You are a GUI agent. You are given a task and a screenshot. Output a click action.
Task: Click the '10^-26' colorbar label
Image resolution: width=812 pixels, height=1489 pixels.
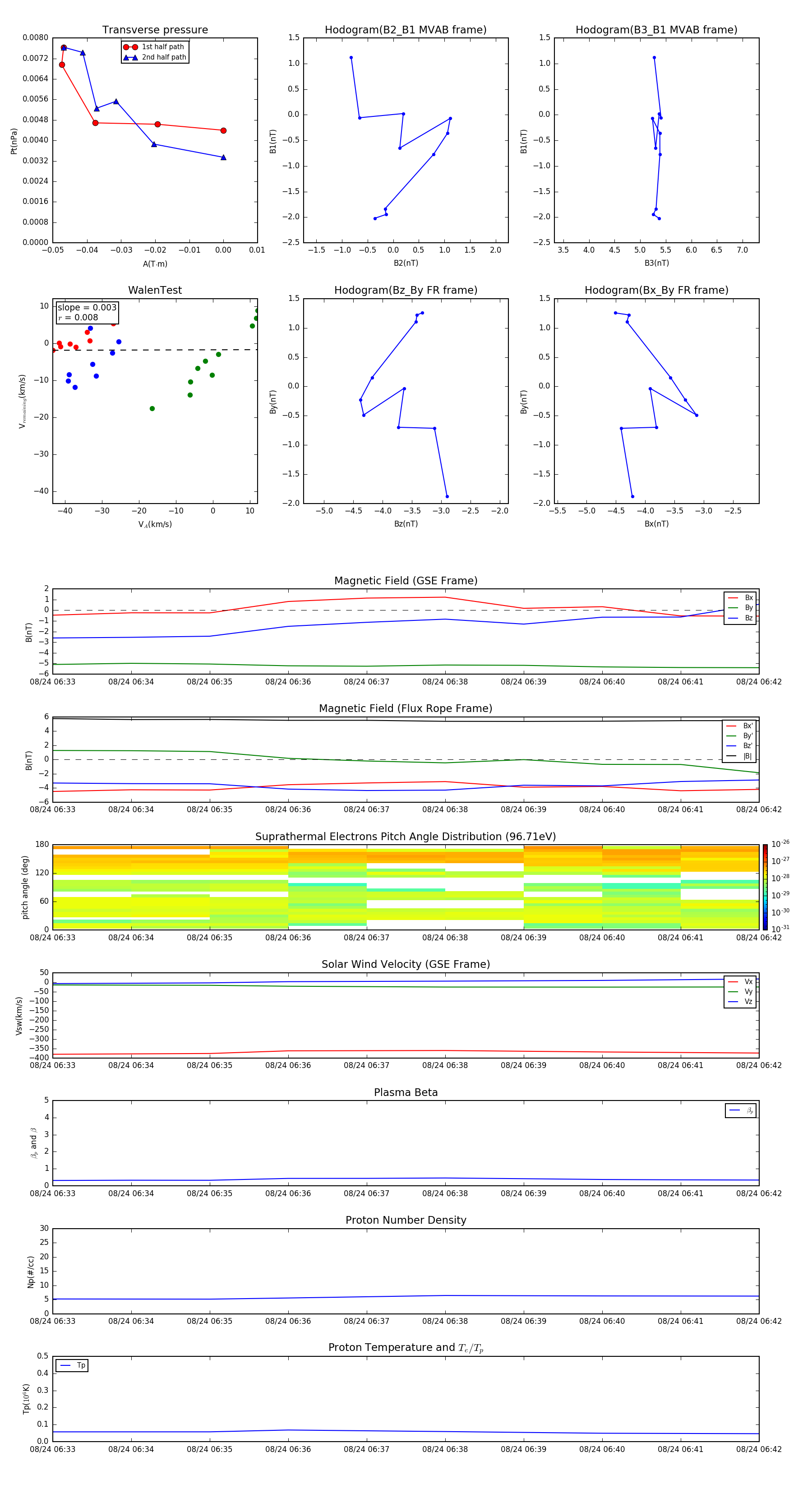780,844
